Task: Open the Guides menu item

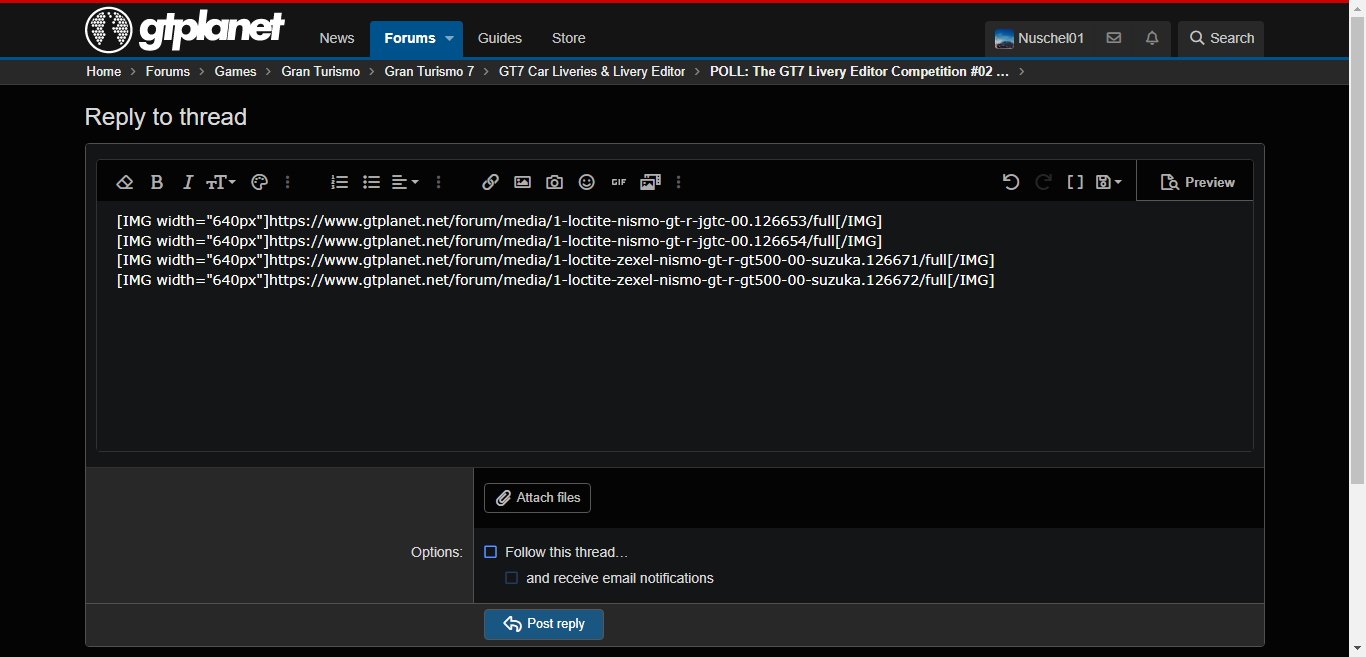Action: 500,38
